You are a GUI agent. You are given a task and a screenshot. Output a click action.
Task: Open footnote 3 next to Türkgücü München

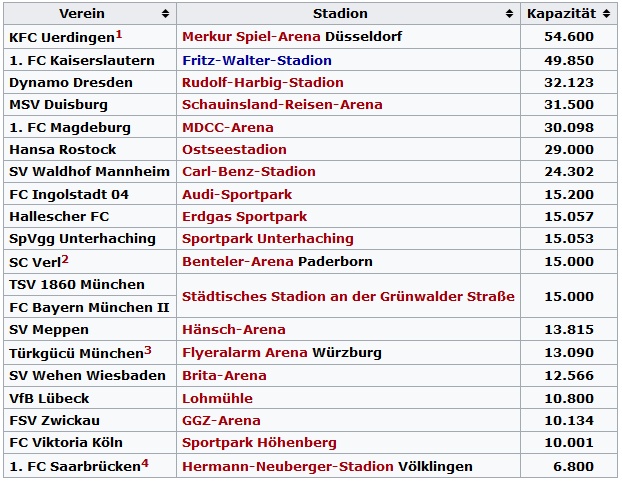[148, 351]
